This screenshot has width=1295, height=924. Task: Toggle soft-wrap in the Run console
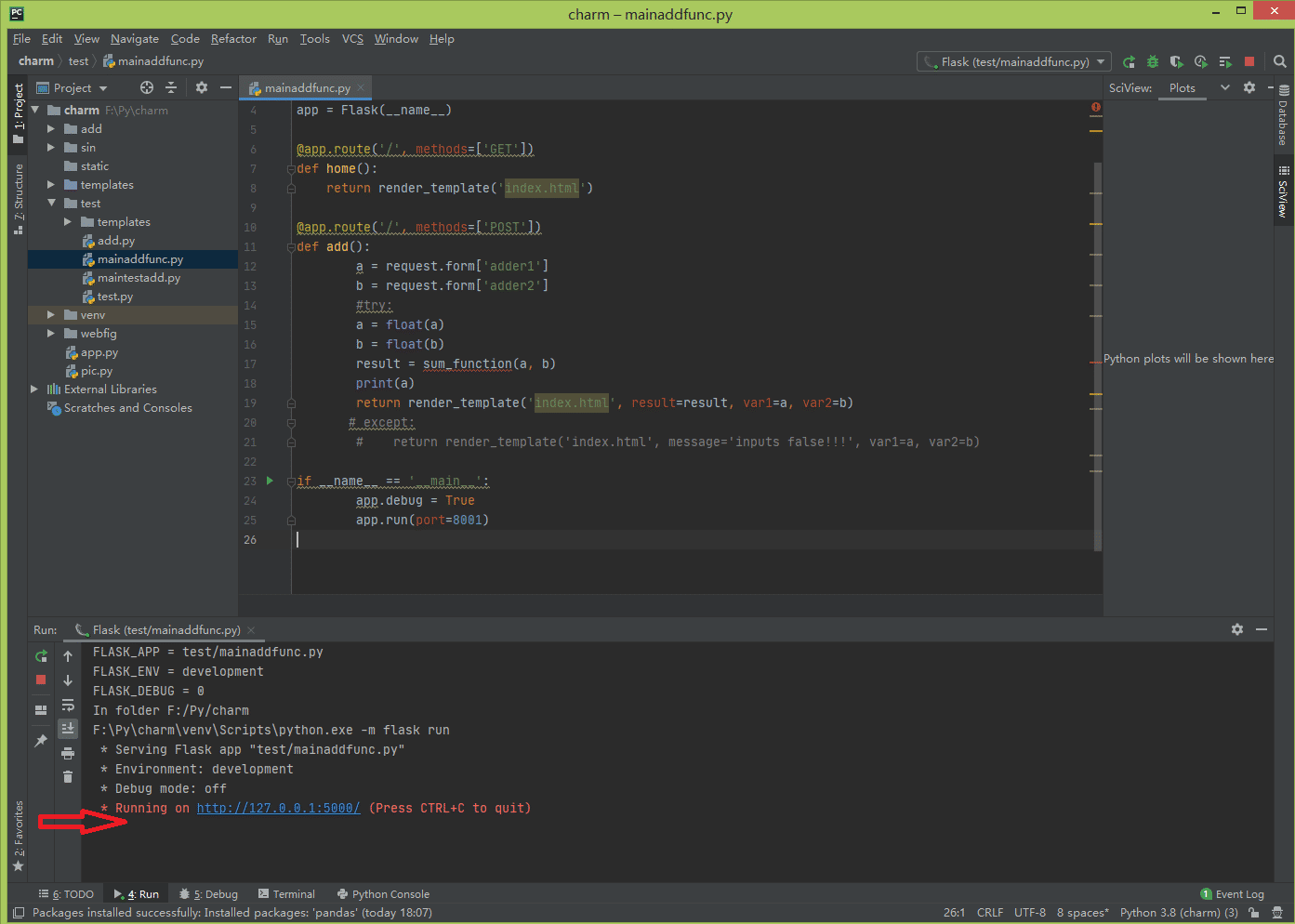(68, 705)
